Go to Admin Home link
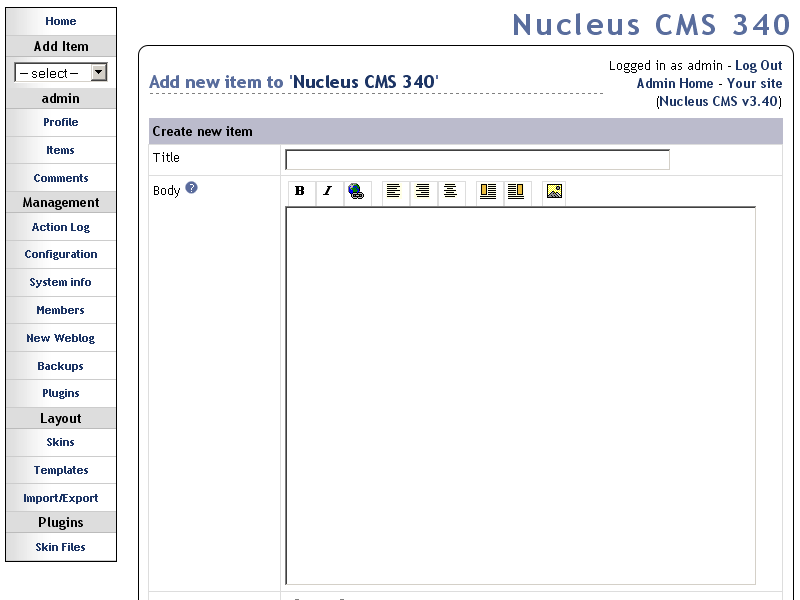 pyautogui.click(x=674, y=84)
